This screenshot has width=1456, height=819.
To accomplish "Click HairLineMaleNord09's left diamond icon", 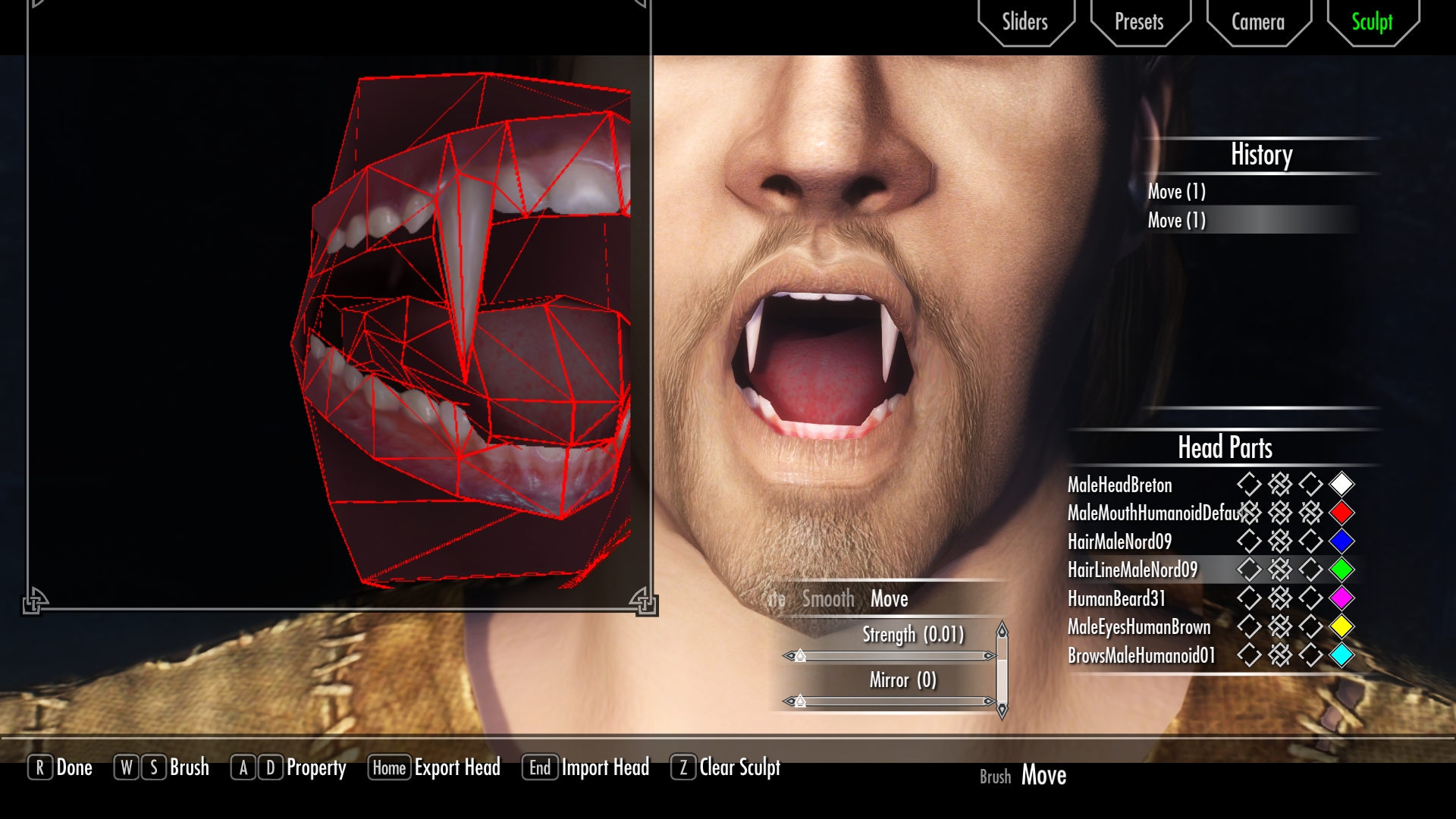I will (1249, 570).
